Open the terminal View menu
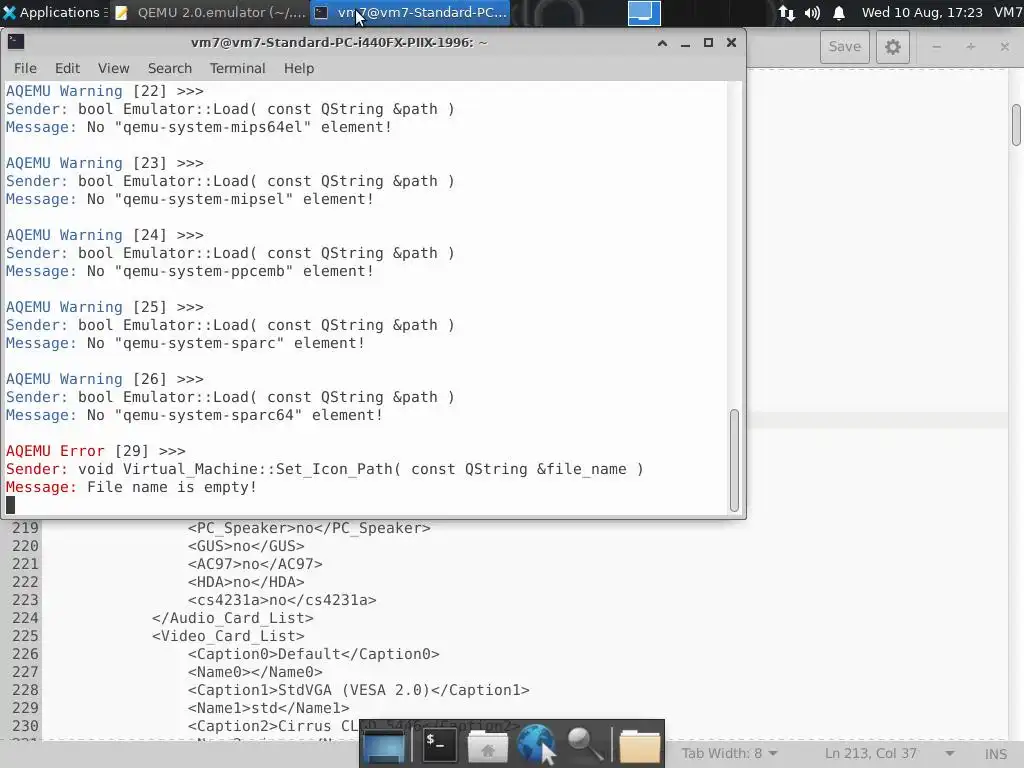 click(114, 68)
